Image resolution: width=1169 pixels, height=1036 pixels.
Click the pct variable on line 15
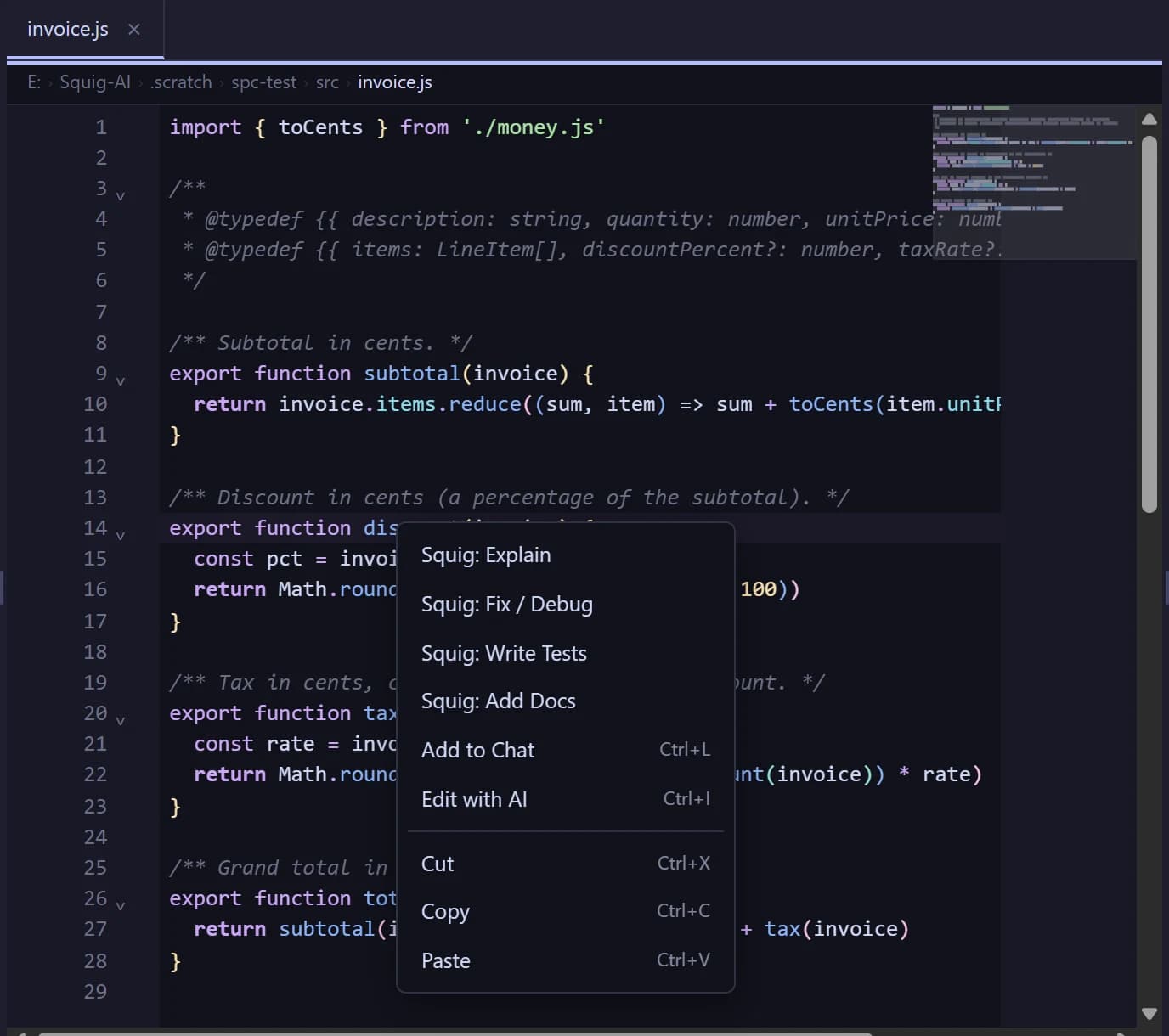coord(284,559)
